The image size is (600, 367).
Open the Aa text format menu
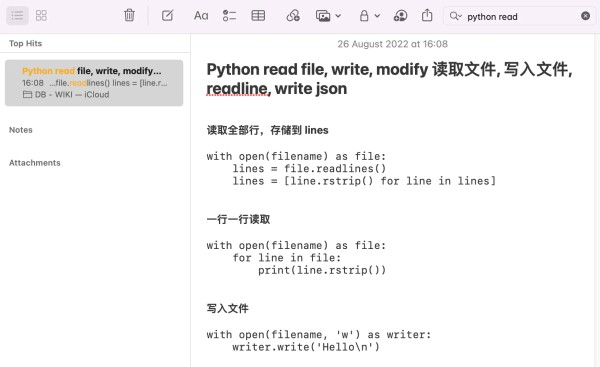tap(201, 16)
